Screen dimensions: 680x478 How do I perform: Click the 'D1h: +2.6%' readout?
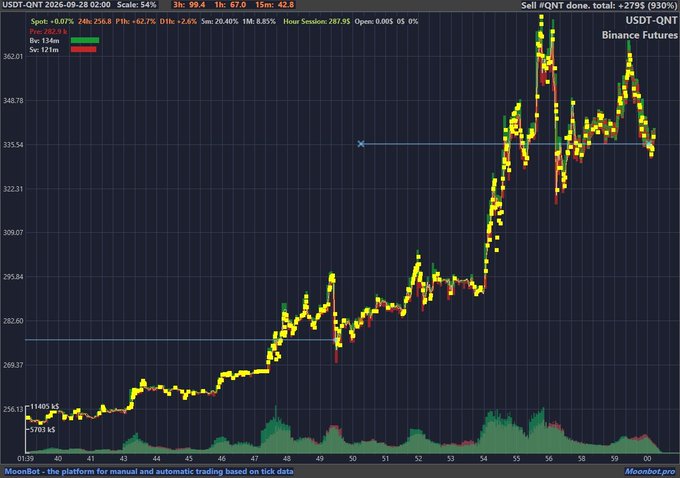tap(178, 21)
